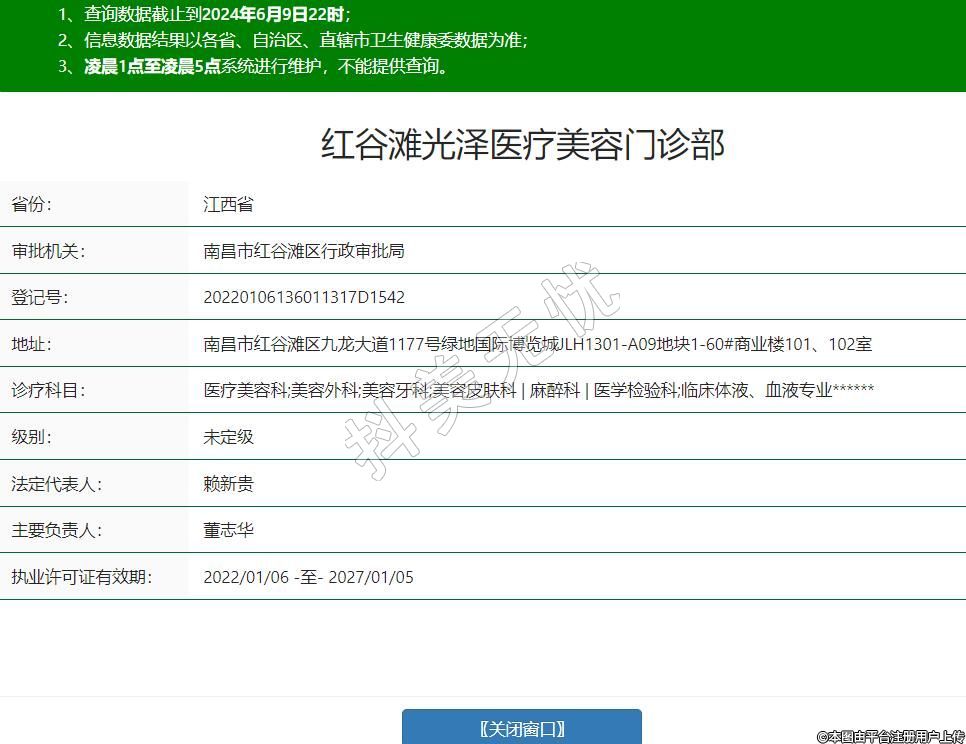Click the 执业许可证有效期 field label

pyautogui.click(x=81, y=577)
